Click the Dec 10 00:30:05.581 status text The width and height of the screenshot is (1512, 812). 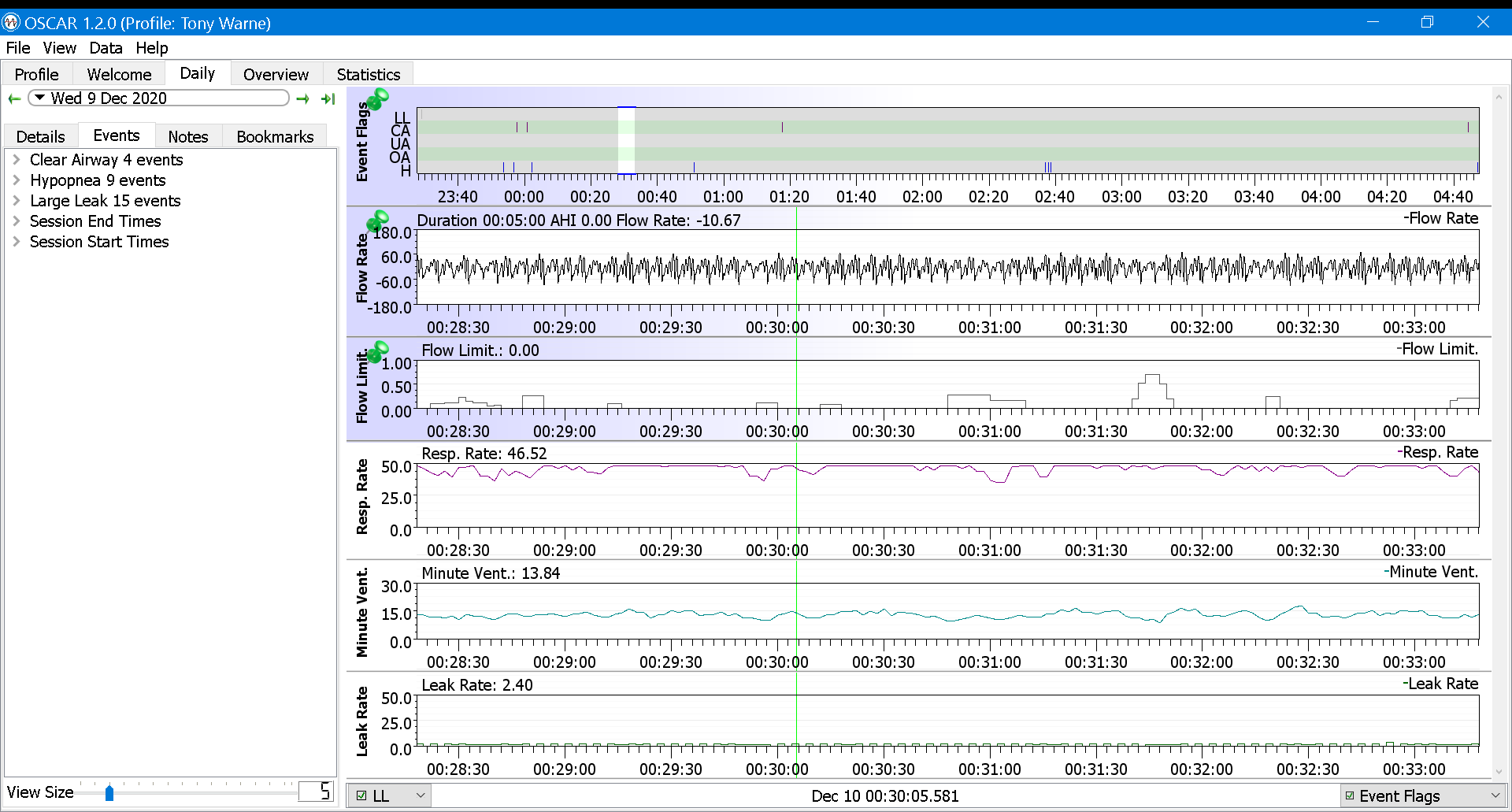pos(885,795)
